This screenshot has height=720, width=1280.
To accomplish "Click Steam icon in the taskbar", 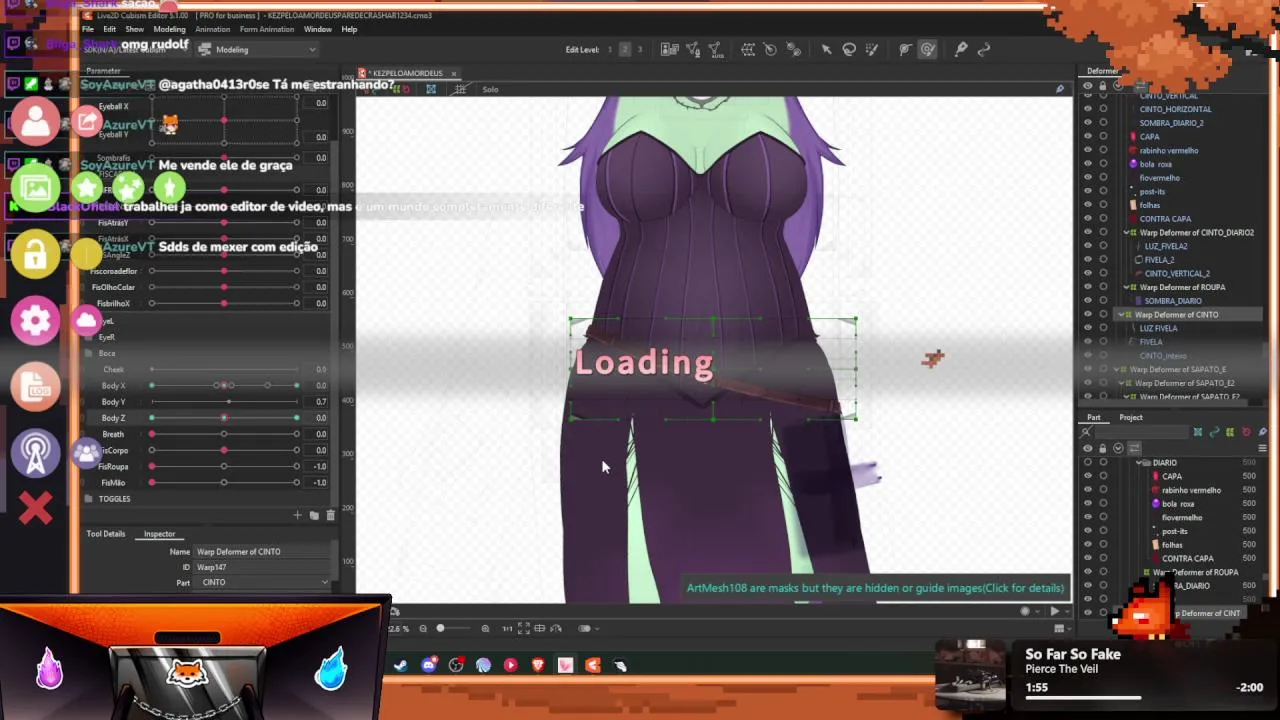I will point(401,665).
